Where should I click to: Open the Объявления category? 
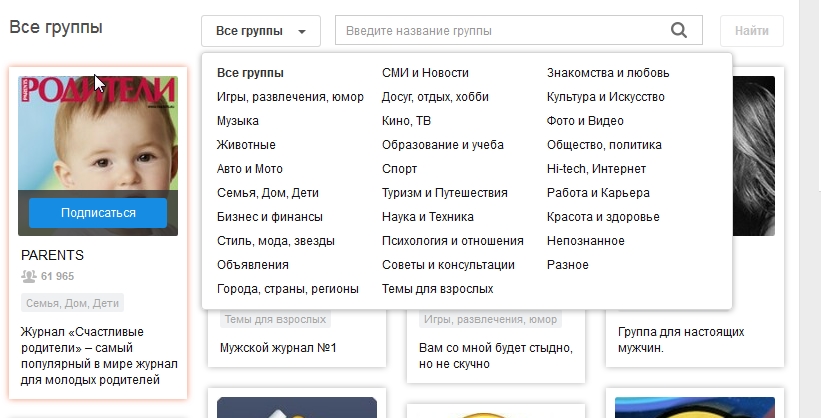253,265
